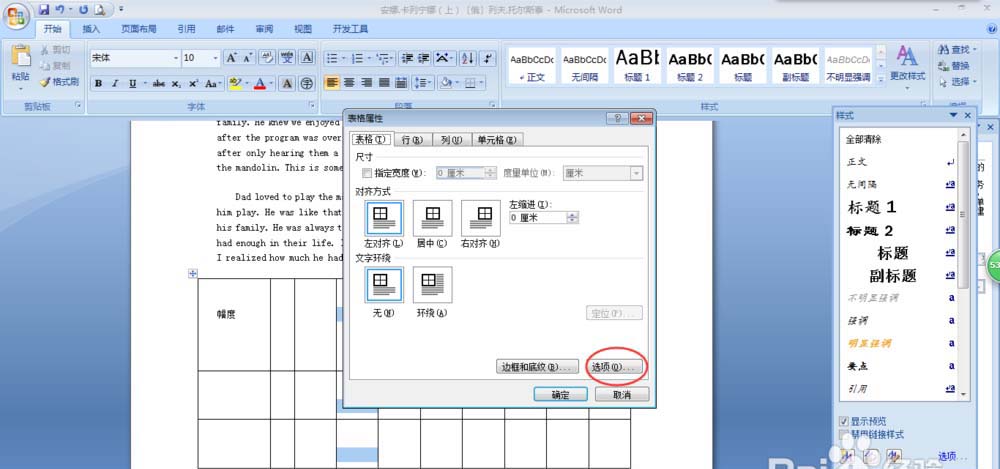
Task: Click the 选项 button in dialog
Action: point(614,367)
